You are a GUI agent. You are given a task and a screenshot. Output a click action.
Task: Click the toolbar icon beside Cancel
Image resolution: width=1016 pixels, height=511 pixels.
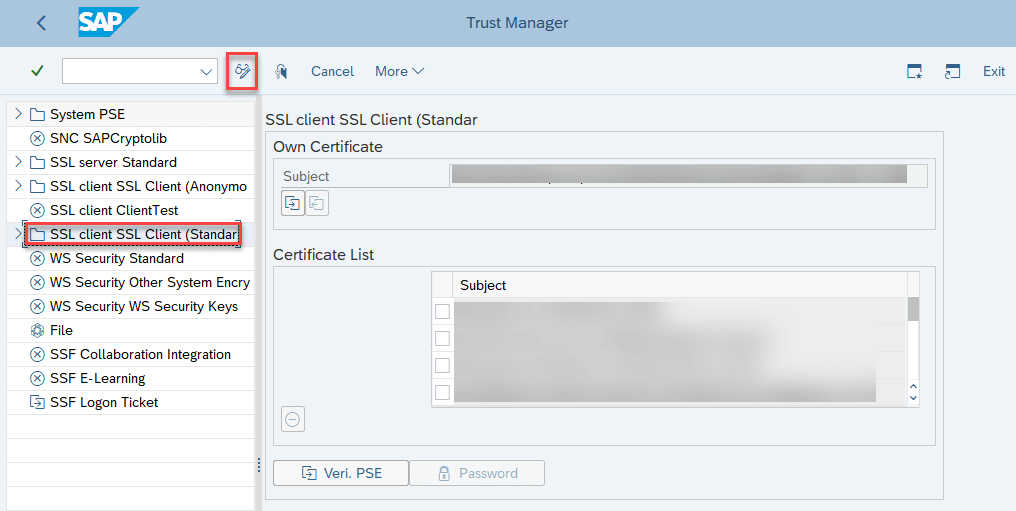[x=281, y=71]
